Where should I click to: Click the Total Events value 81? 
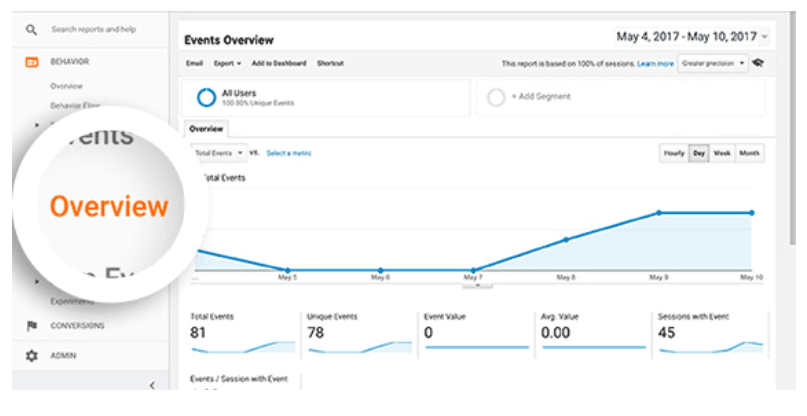(x=198, y=333)
